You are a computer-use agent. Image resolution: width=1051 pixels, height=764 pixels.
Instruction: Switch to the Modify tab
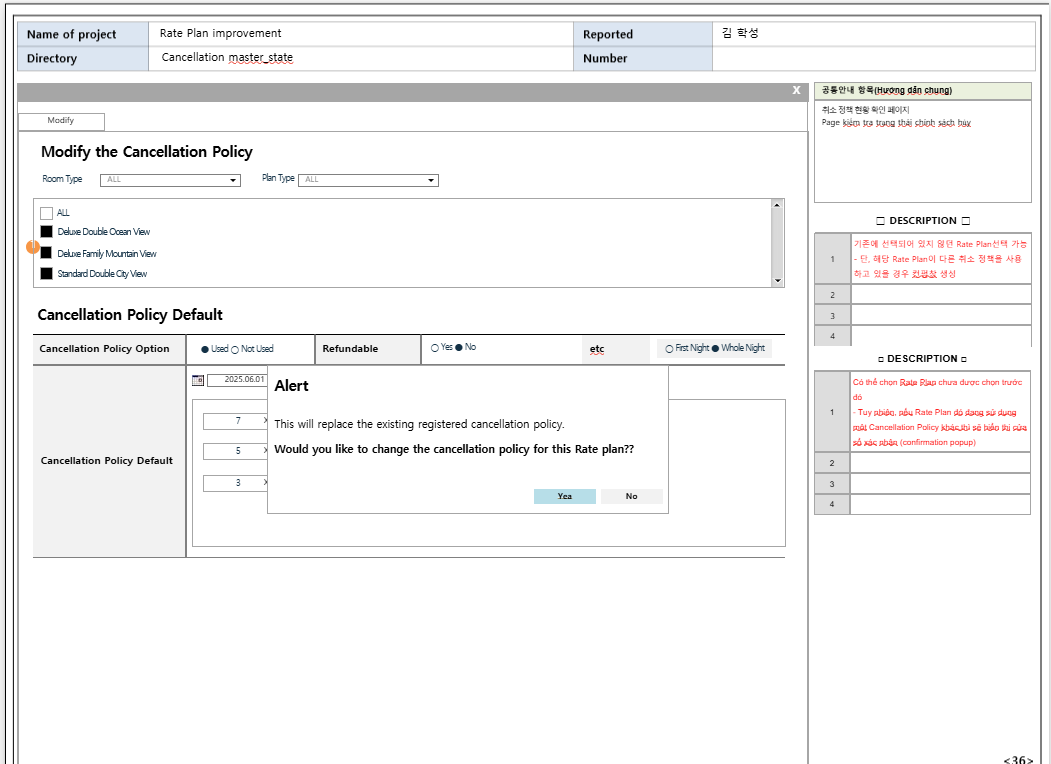coord(61,121)
